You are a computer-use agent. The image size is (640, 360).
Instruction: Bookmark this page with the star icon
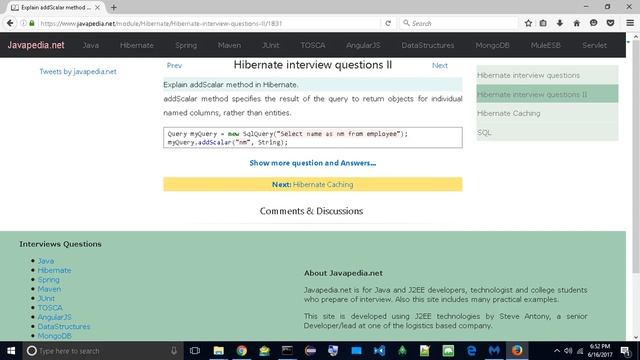(x=528, y=23)
